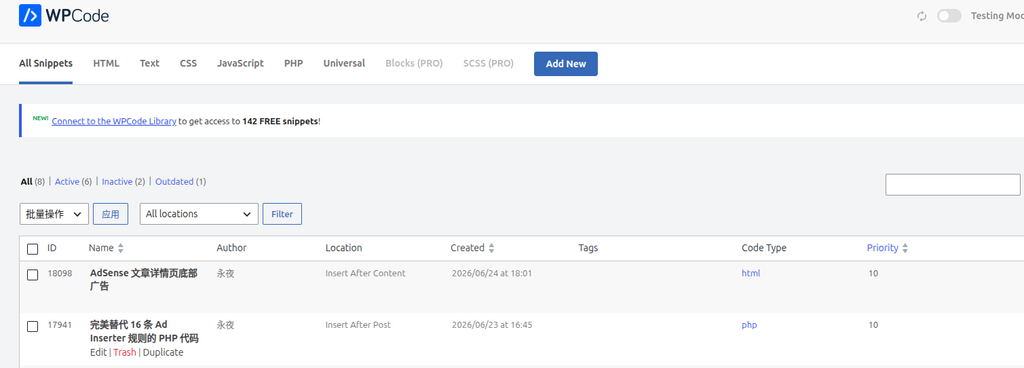Click the Add New button
1024x368 pixels.
coord(566,64)
